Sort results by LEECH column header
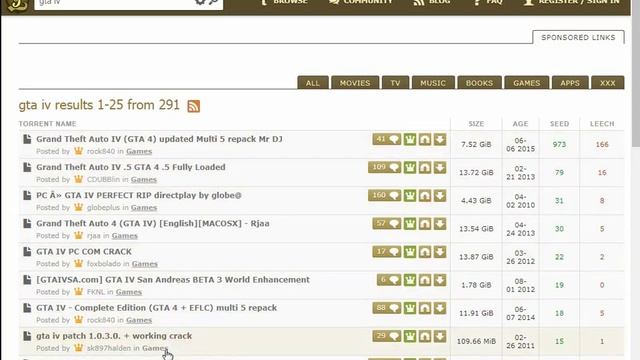 click(602, 124)
